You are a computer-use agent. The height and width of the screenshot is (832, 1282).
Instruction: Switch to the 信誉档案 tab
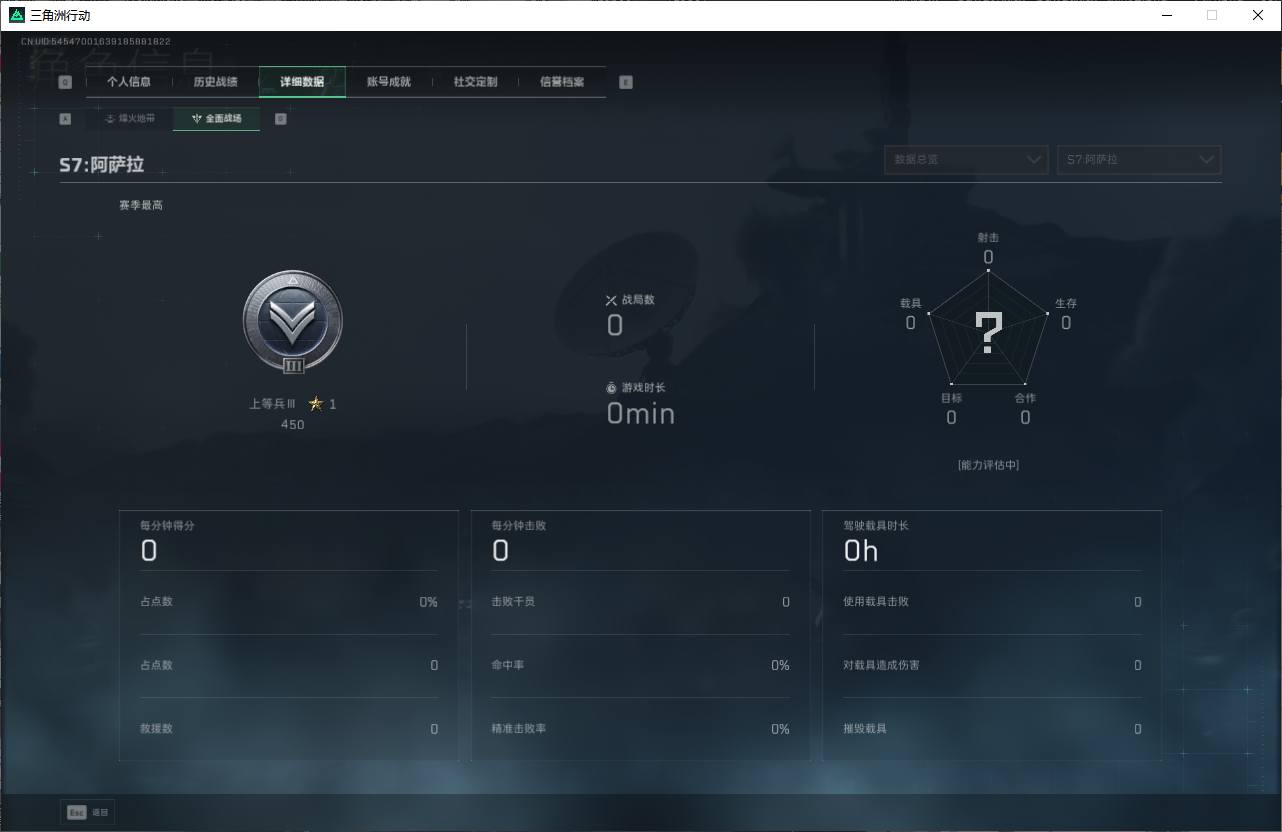pos(562,82)
